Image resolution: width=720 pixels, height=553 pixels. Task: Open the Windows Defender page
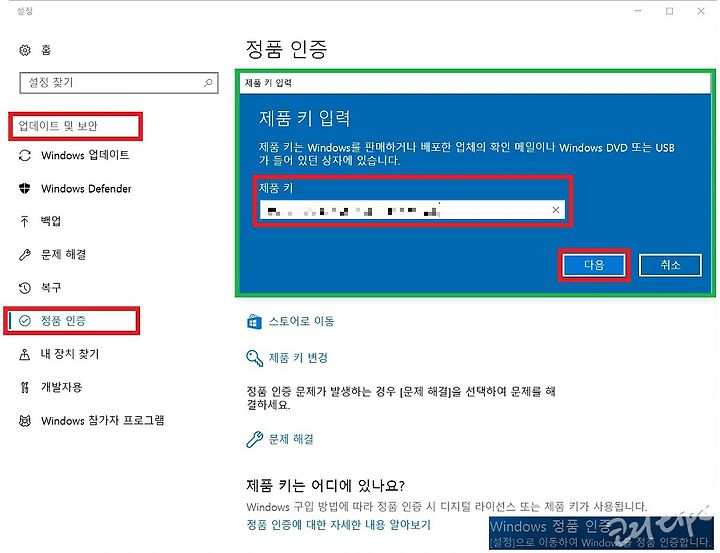pos(86,189)
